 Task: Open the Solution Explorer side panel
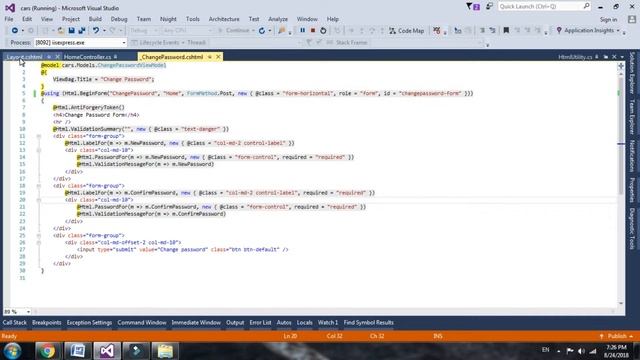632,73
